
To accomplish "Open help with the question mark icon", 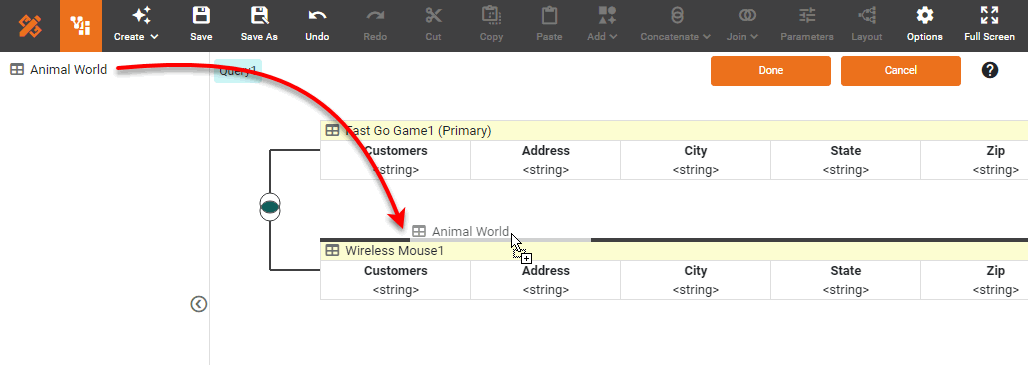I will coord(990,70).
